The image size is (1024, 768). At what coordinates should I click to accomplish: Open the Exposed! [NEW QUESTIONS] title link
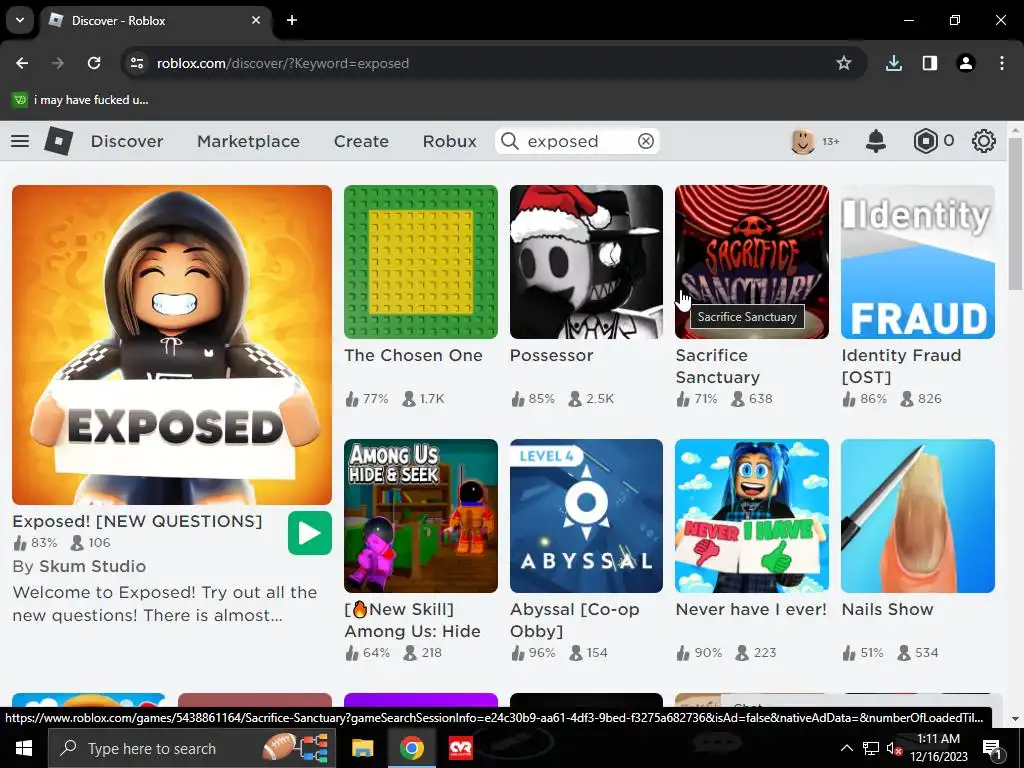(x=137, y=521)
